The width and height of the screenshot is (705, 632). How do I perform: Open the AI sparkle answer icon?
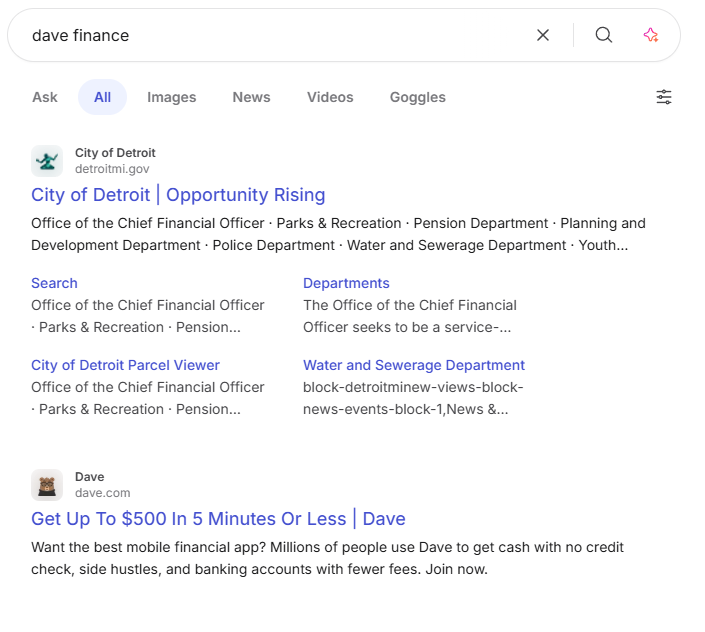[651, 35]
